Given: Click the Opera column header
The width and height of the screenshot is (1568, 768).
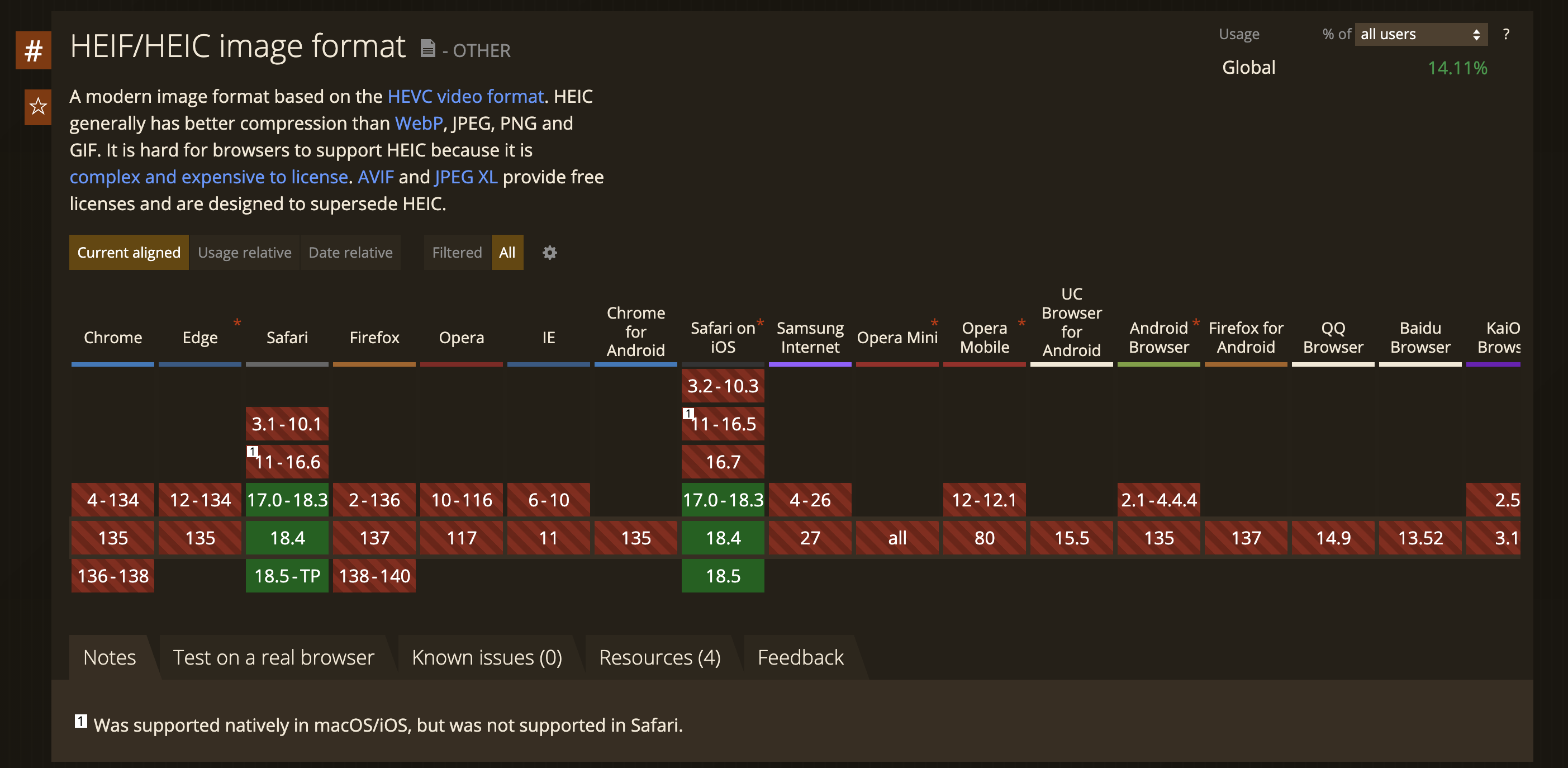Looking at the screenshot, I should 462,338.
